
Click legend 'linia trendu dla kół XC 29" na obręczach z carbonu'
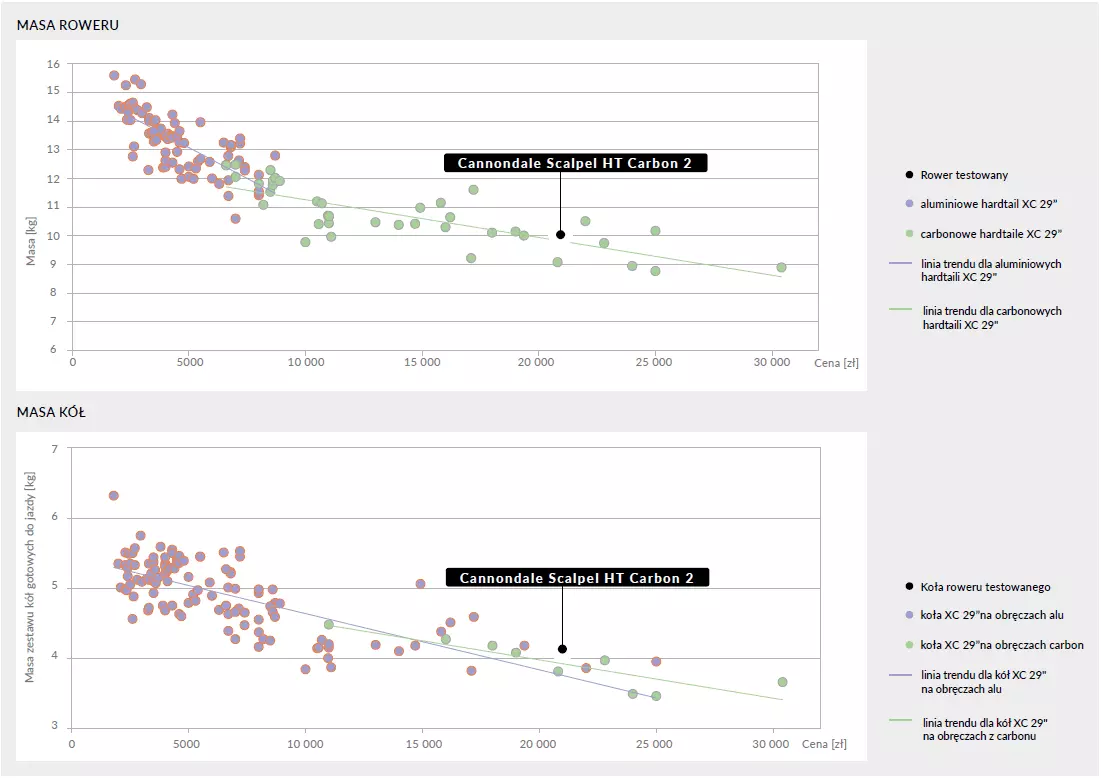[x=985, y=729]
